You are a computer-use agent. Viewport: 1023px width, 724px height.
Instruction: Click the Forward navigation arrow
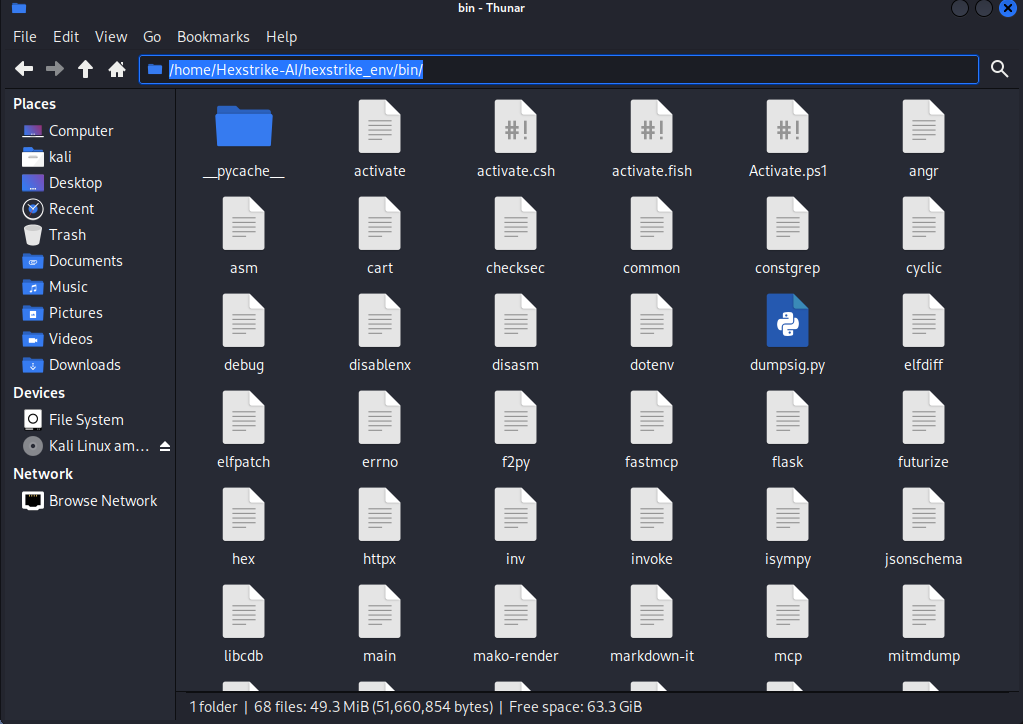point(55,69)
